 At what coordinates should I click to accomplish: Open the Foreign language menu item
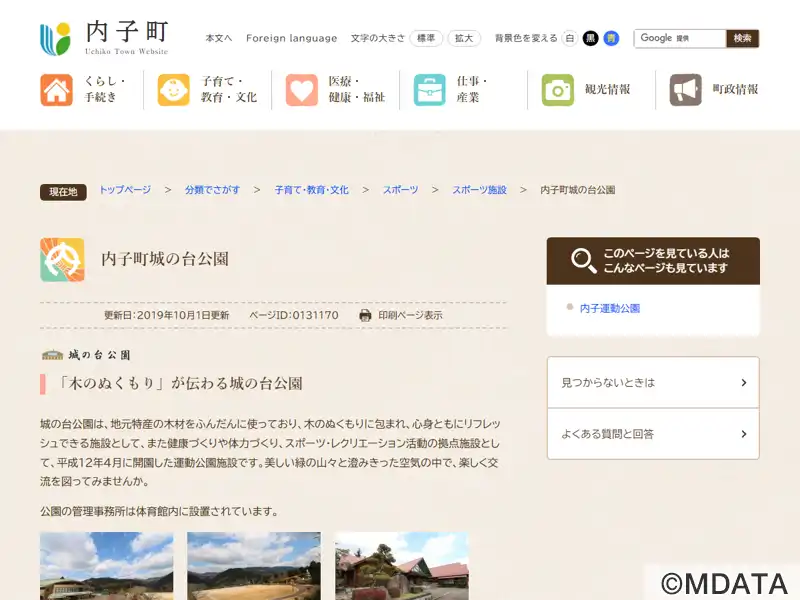[x=291, y=38]
